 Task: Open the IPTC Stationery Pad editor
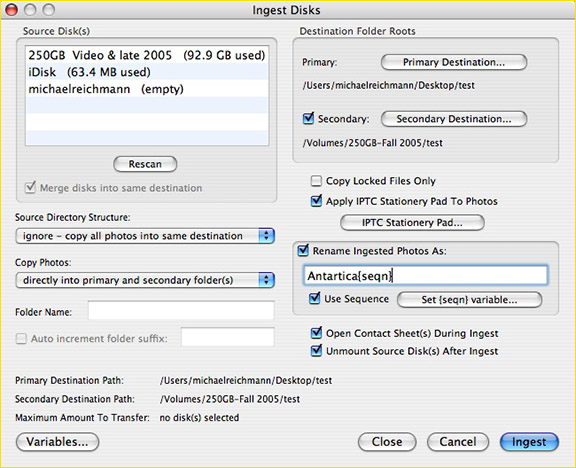(412, 223)
